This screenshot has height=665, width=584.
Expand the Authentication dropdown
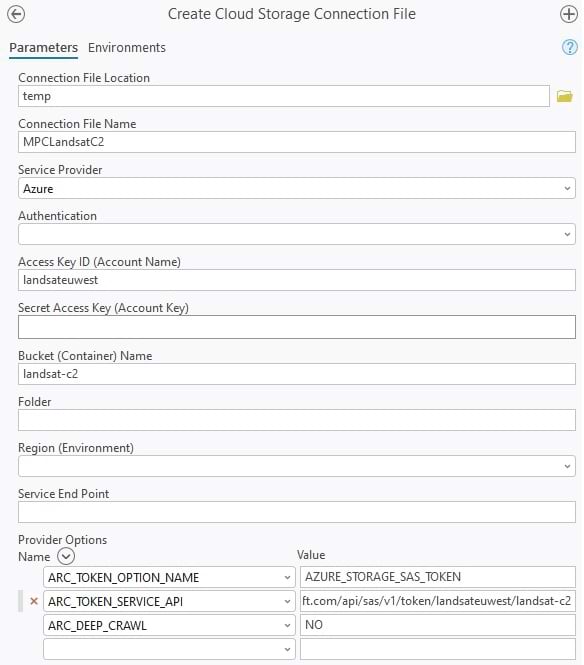pyautogui.click(x=296, y=234)
